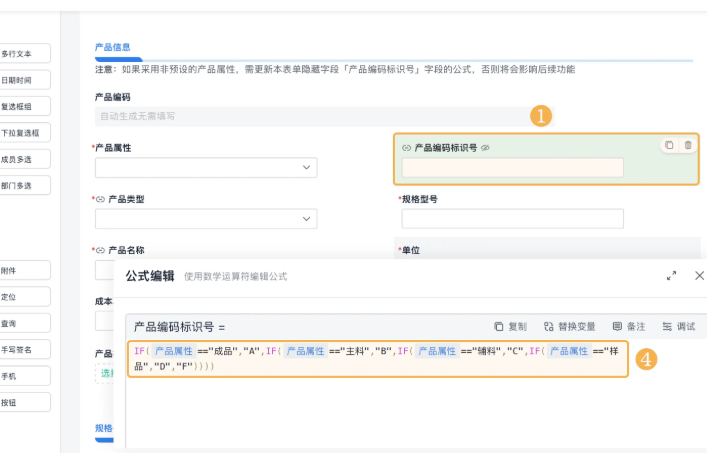Open the 产品属性 dropdown
Viewport: 707px width, 453px height.
coord(206,168)
